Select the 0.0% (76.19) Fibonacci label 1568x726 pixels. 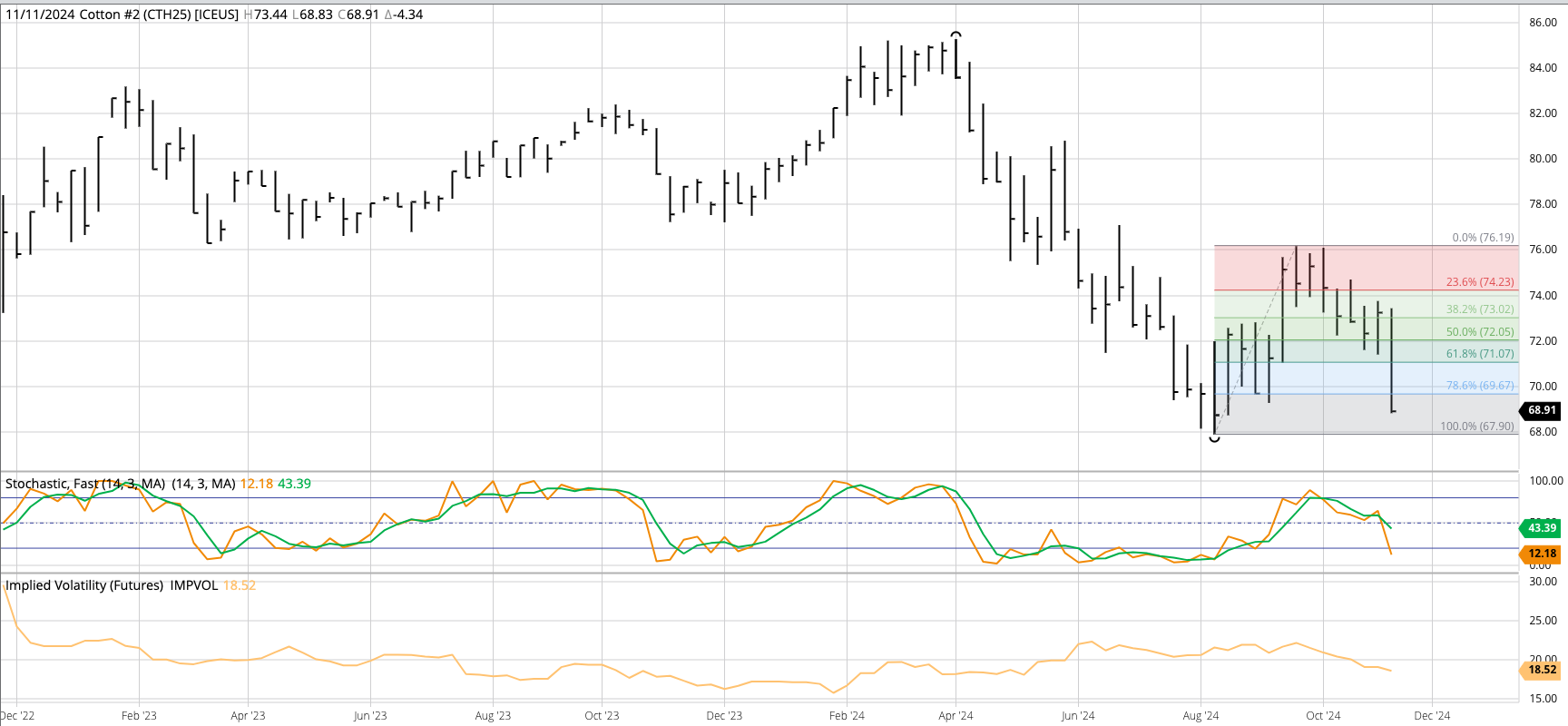1482,238
